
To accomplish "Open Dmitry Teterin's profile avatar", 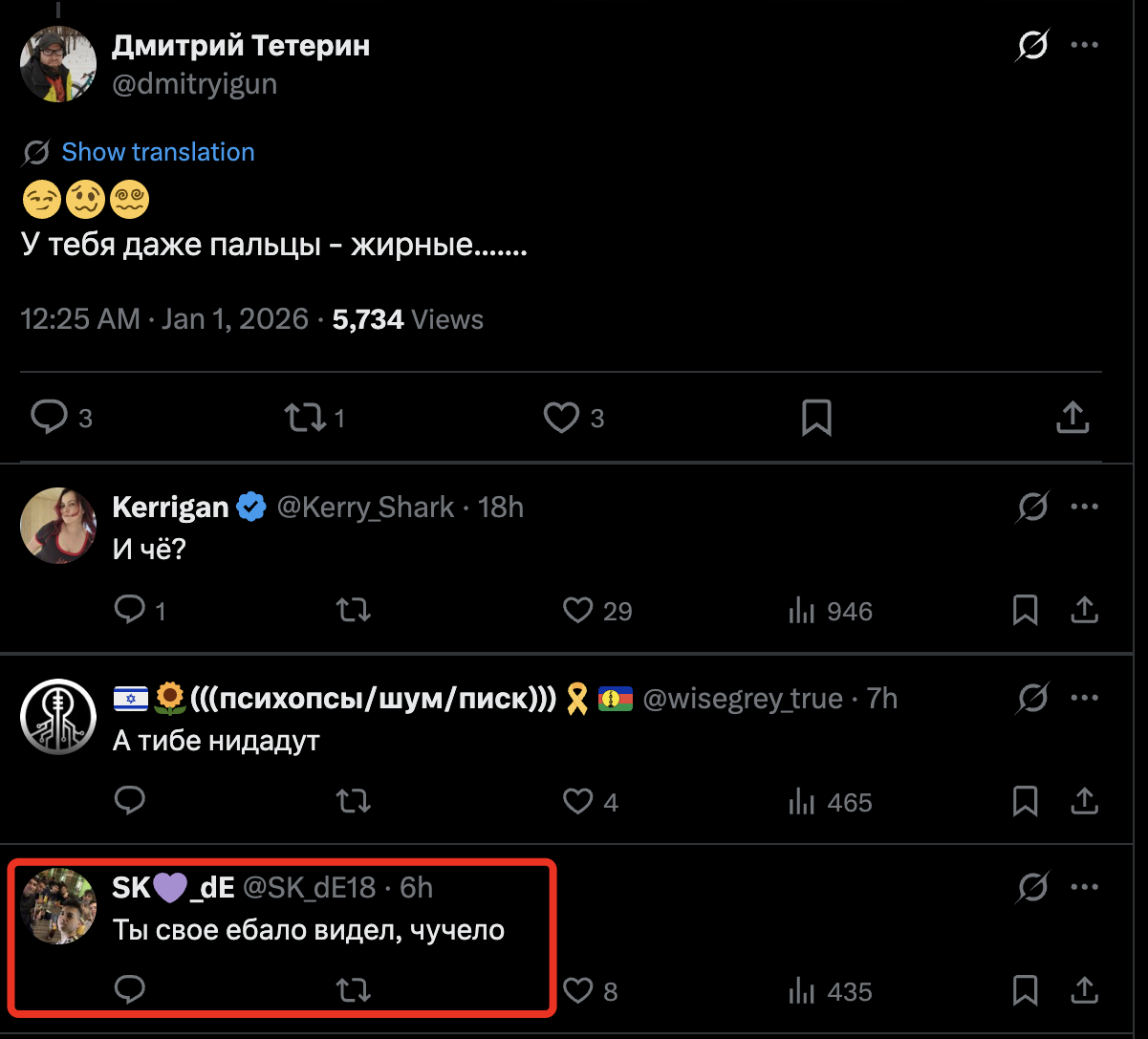I will click(58, 64).
